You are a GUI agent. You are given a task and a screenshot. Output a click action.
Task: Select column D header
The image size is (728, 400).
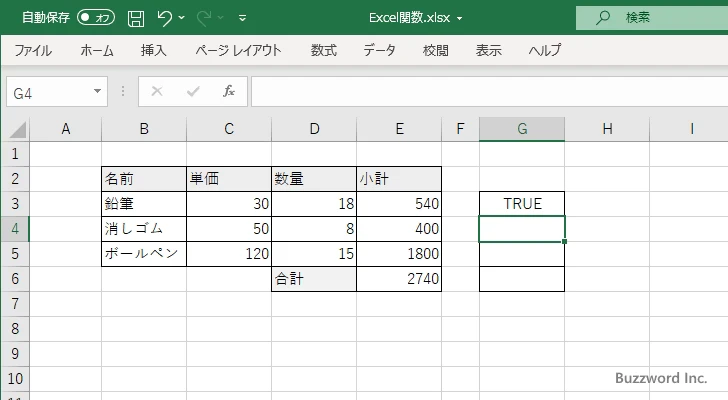click(x=314, y=129)
